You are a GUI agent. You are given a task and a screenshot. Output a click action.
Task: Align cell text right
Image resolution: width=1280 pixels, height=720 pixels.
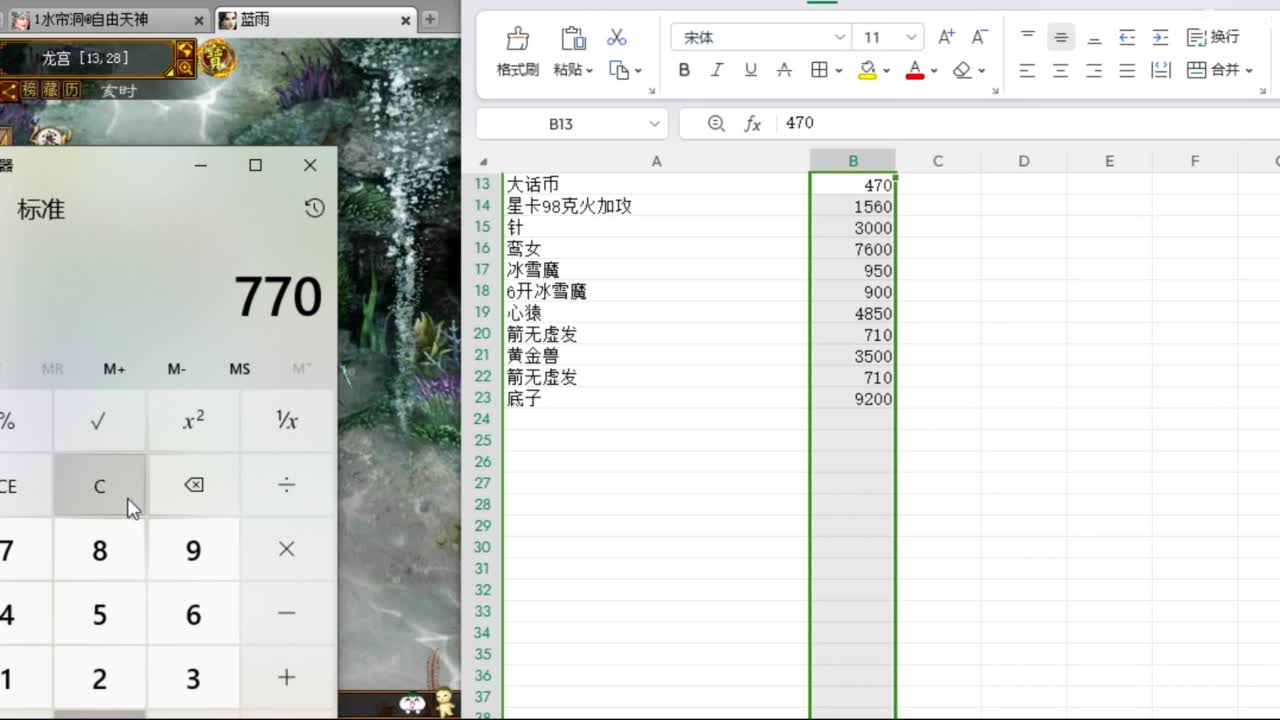coord(1094,70)
